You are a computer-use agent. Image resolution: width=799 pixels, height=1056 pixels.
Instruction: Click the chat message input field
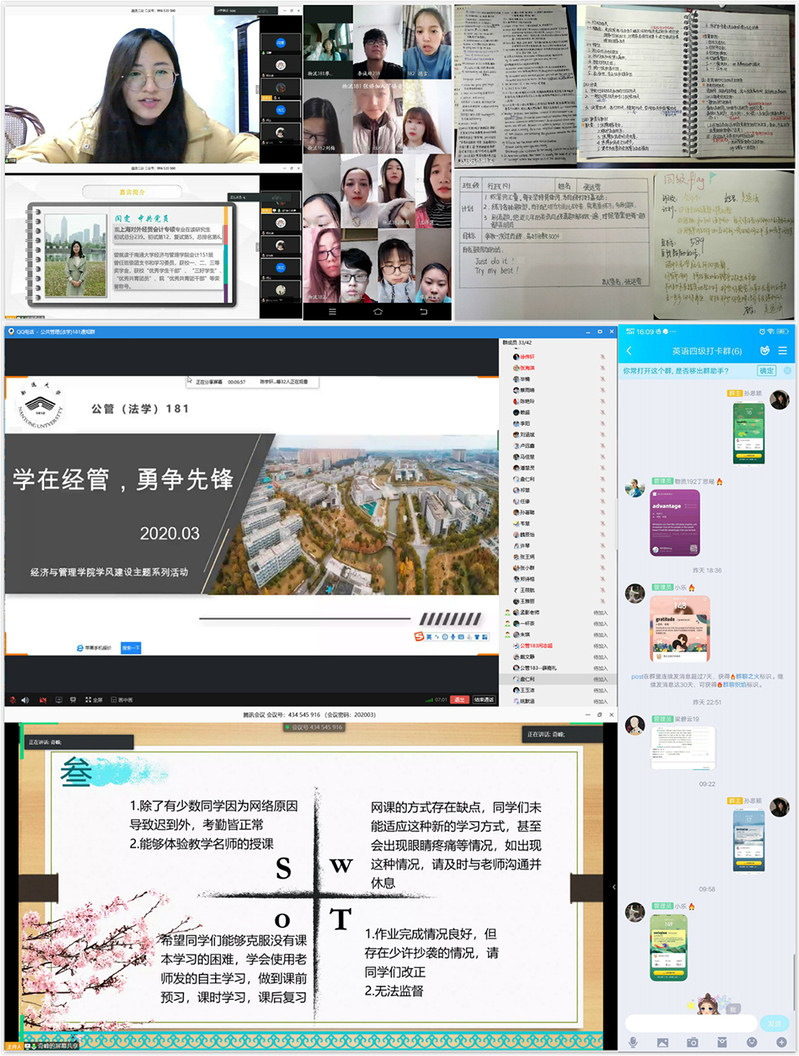tap(690, 1022)
